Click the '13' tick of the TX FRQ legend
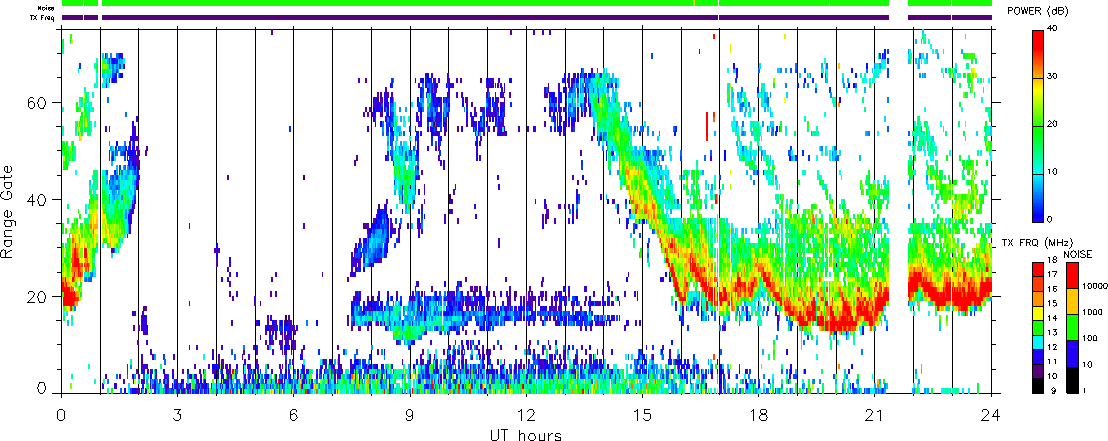This screenshot has height=441, width=1108. [1053, 333]
